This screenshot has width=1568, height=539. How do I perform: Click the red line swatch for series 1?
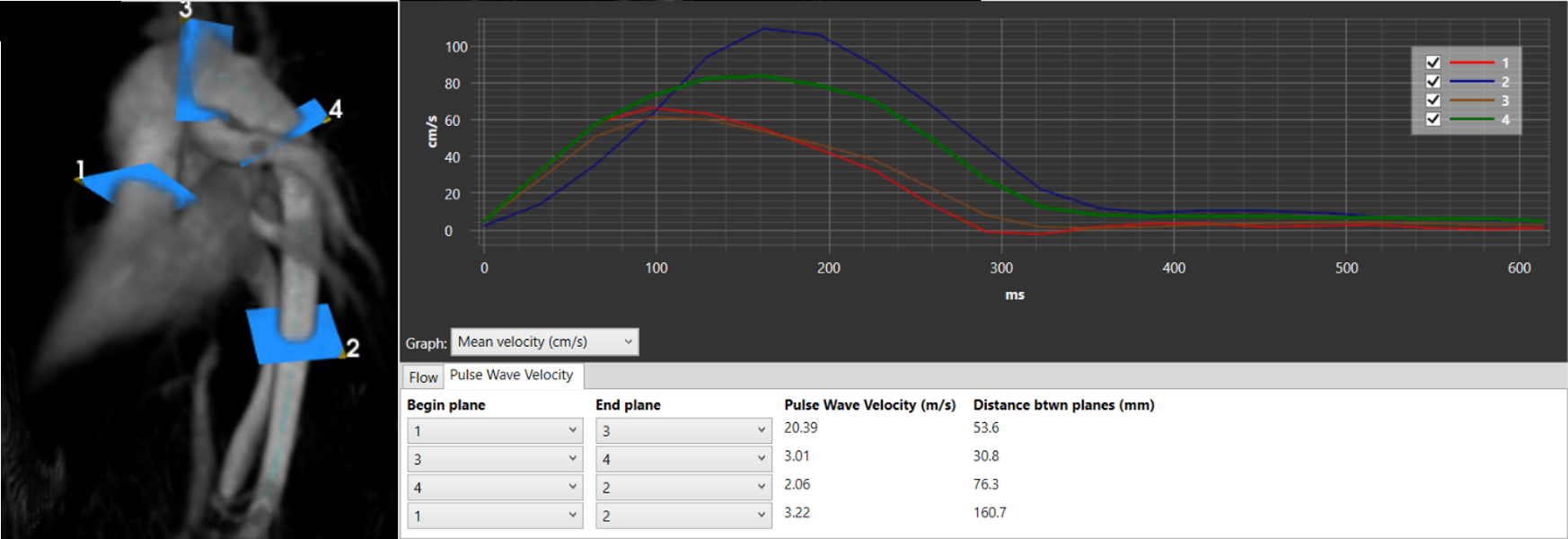(x=1471, y=63)
